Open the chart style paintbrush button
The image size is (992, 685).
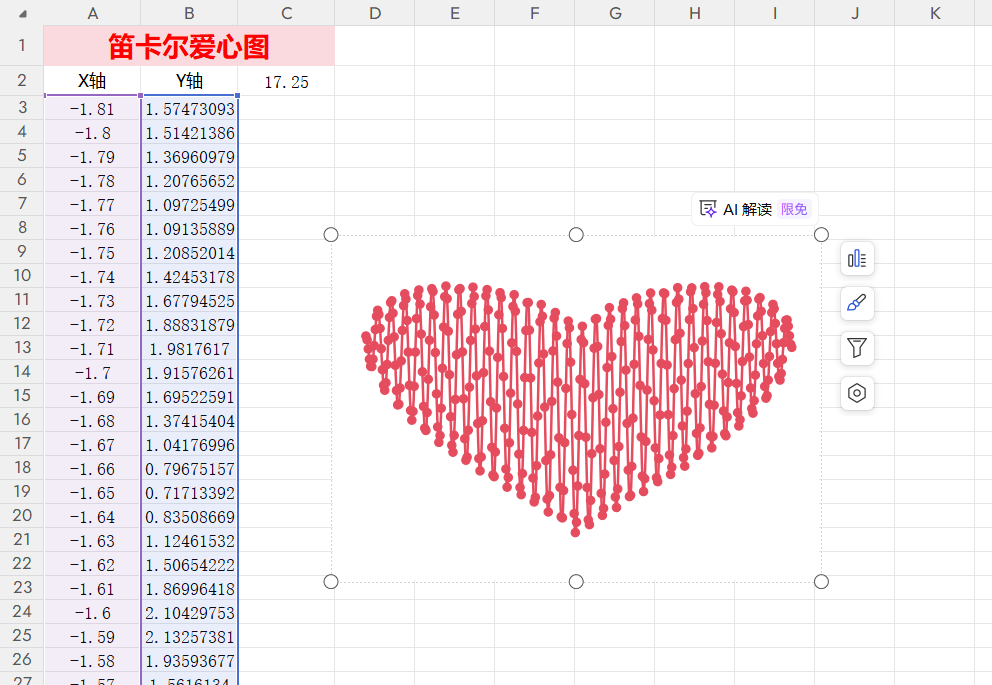(856, 303)
